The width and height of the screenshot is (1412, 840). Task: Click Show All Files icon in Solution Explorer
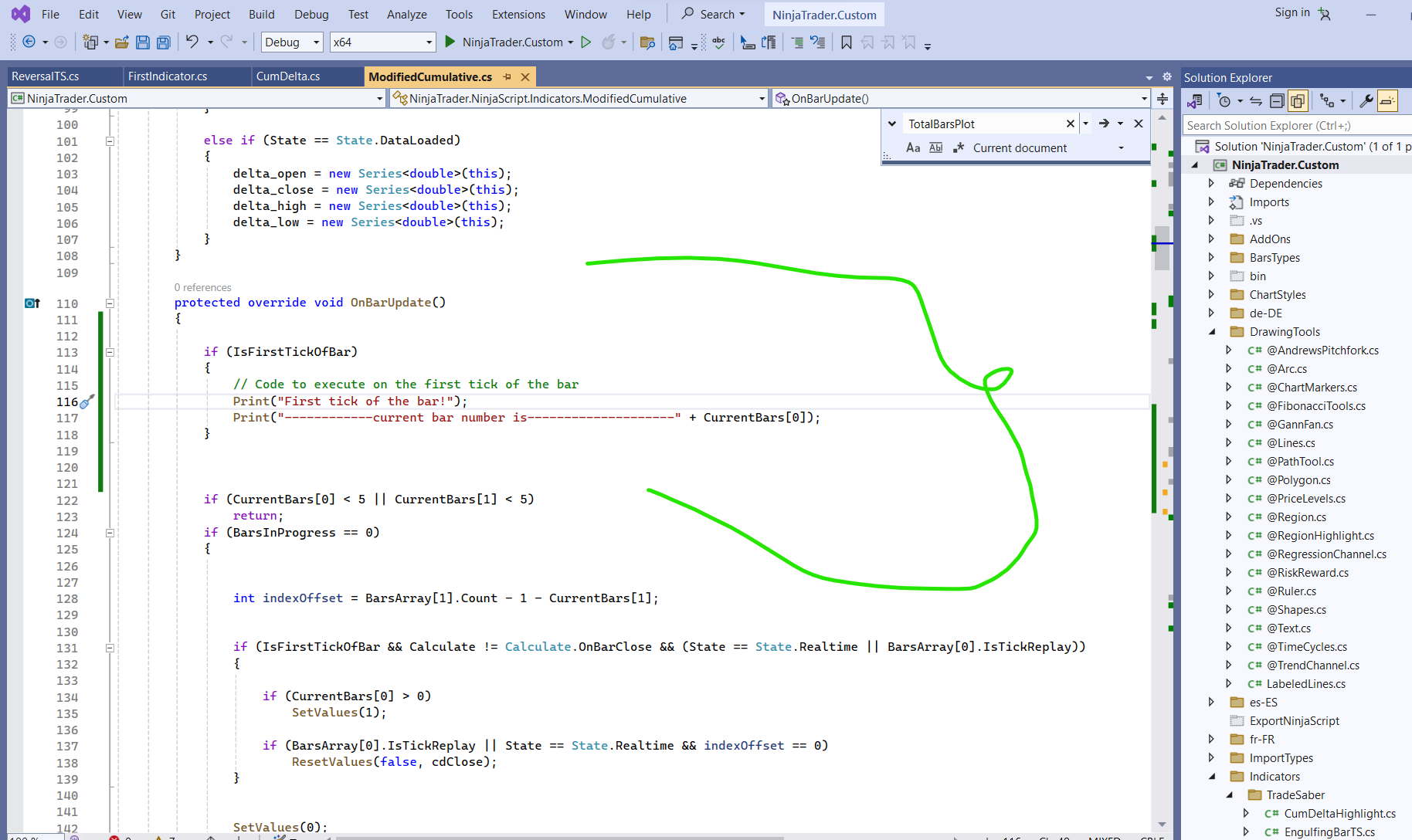pos(1298,101)
